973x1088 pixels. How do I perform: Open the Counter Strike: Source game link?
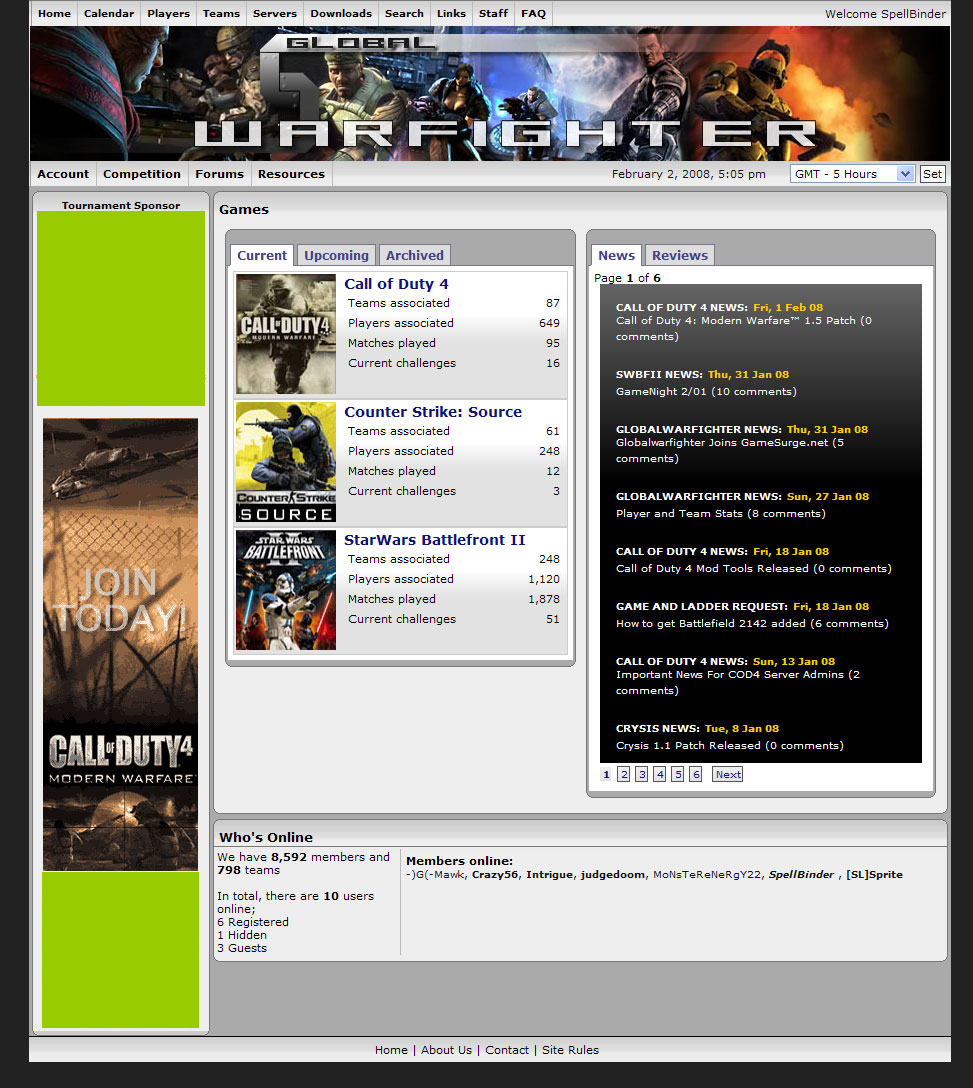433,411
